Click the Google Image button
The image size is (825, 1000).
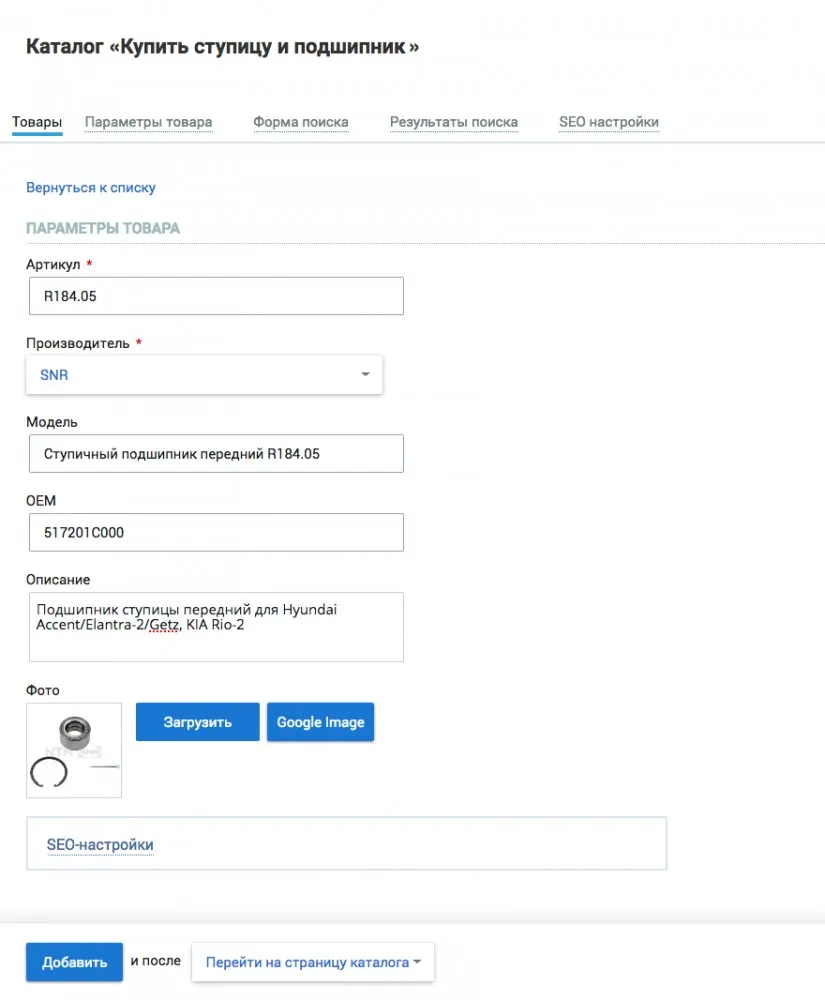[x=320, y=722]
